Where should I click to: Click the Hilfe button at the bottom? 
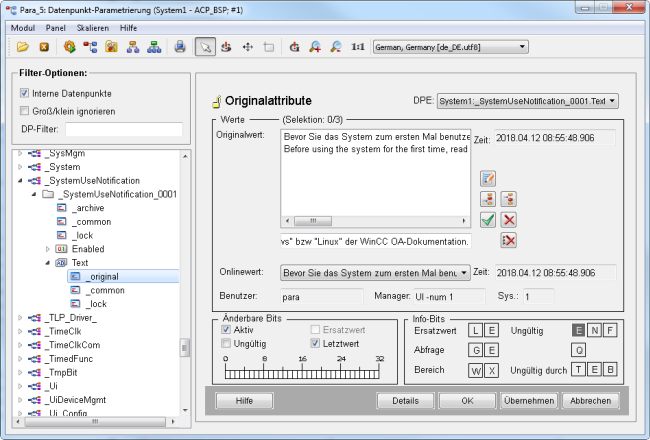[x=244, y=401]
